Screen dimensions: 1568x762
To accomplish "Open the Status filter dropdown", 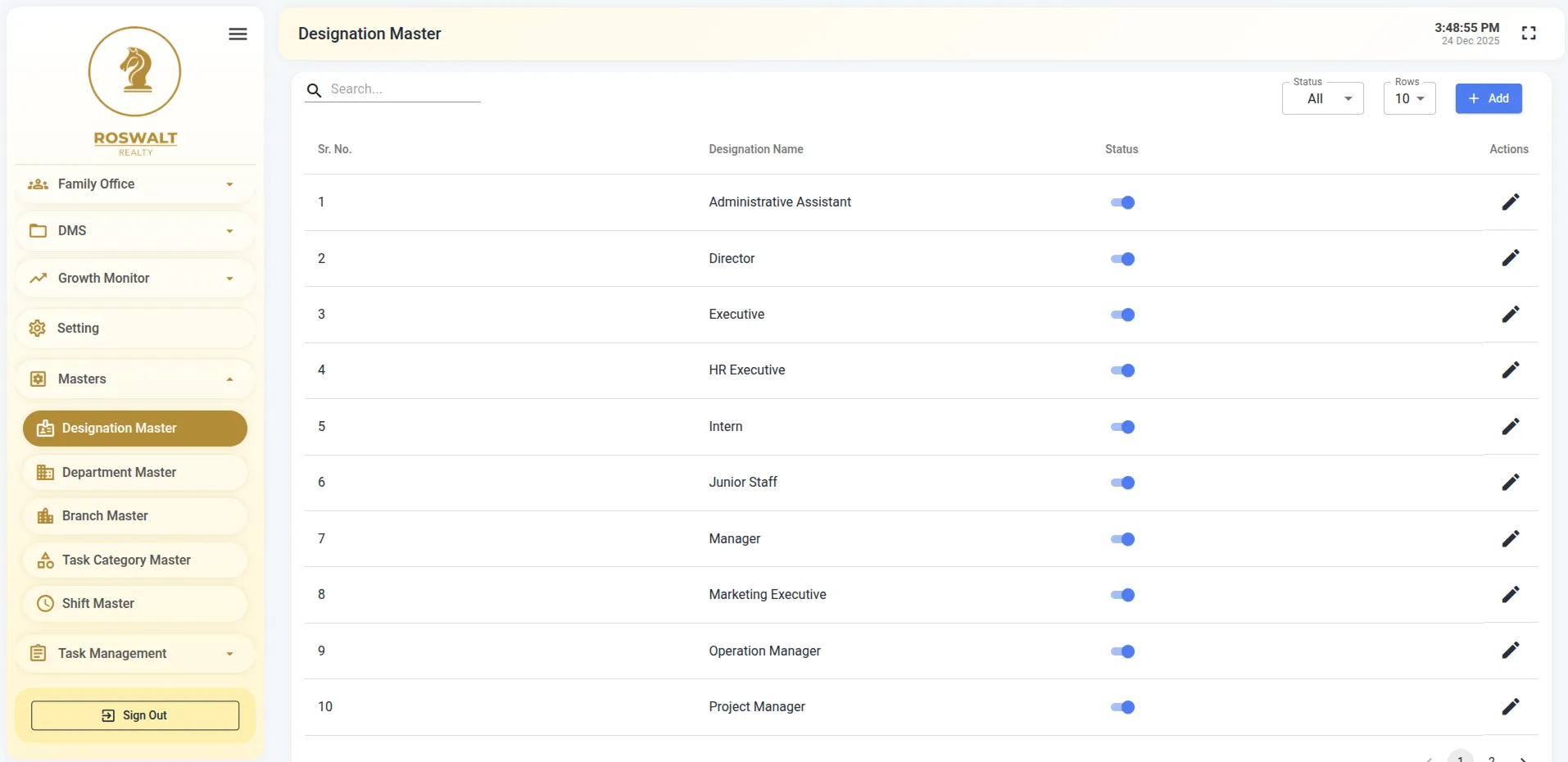I will (1322, 99).
